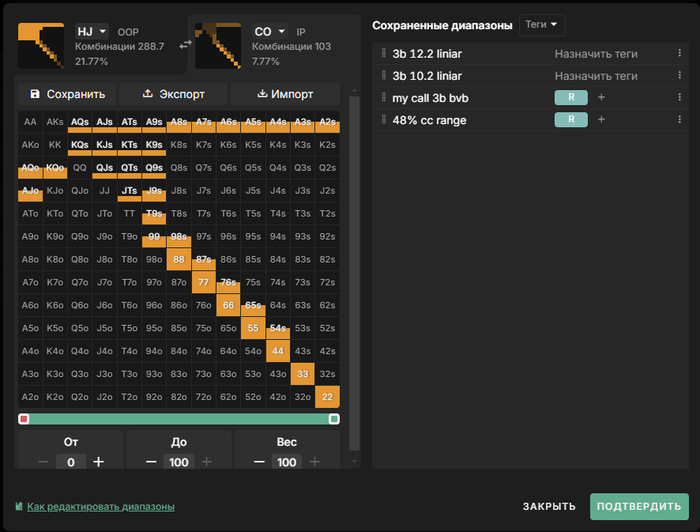The width and height of the screenshot is (700, 532).
Task: Click the book icon beside help link
Action: point(19,506)
